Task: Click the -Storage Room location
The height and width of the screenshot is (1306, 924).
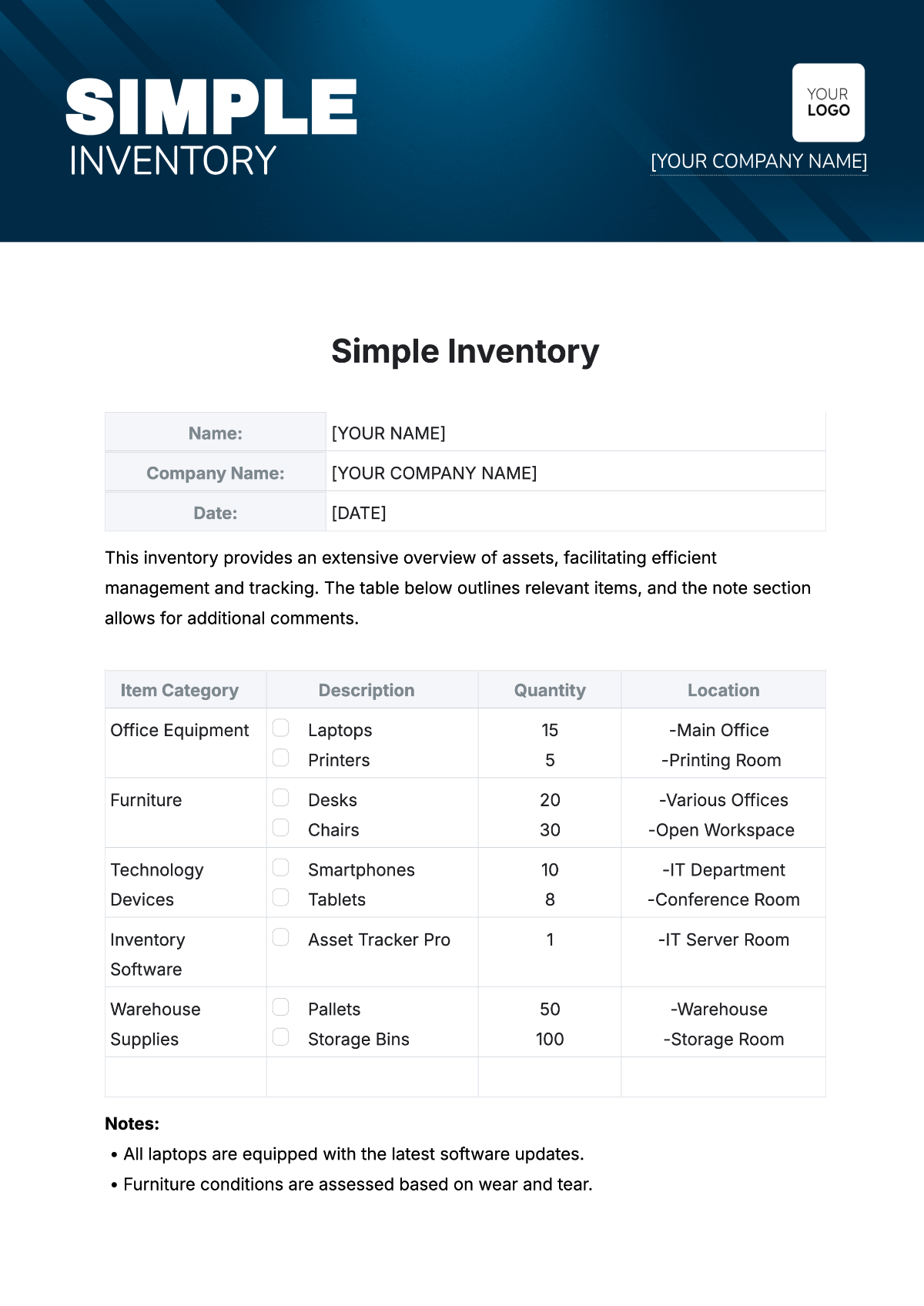Action: (724, 1040)
